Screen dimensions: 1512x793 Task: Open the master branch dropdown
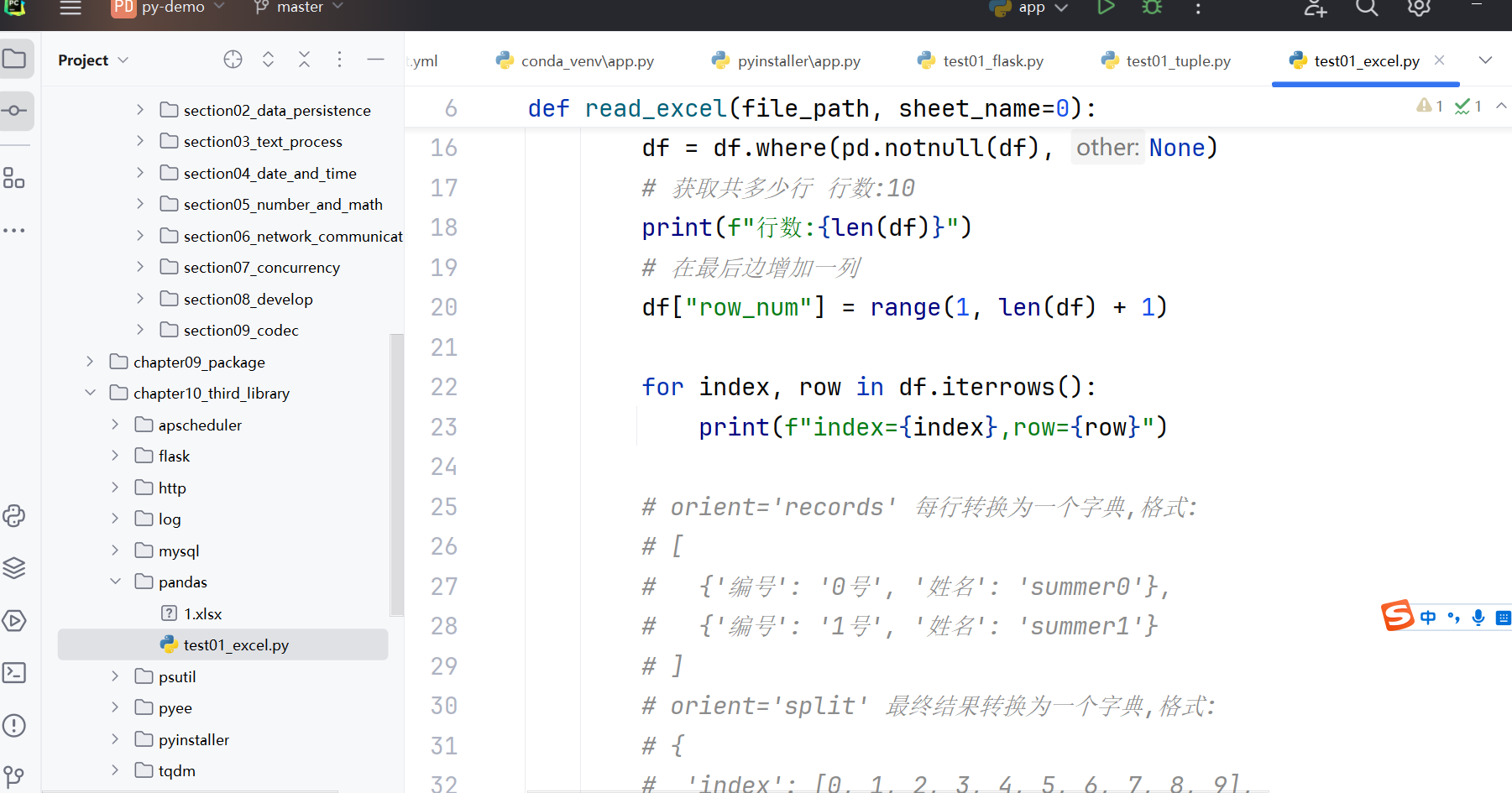pyautogui.click(x=299, y=8)
